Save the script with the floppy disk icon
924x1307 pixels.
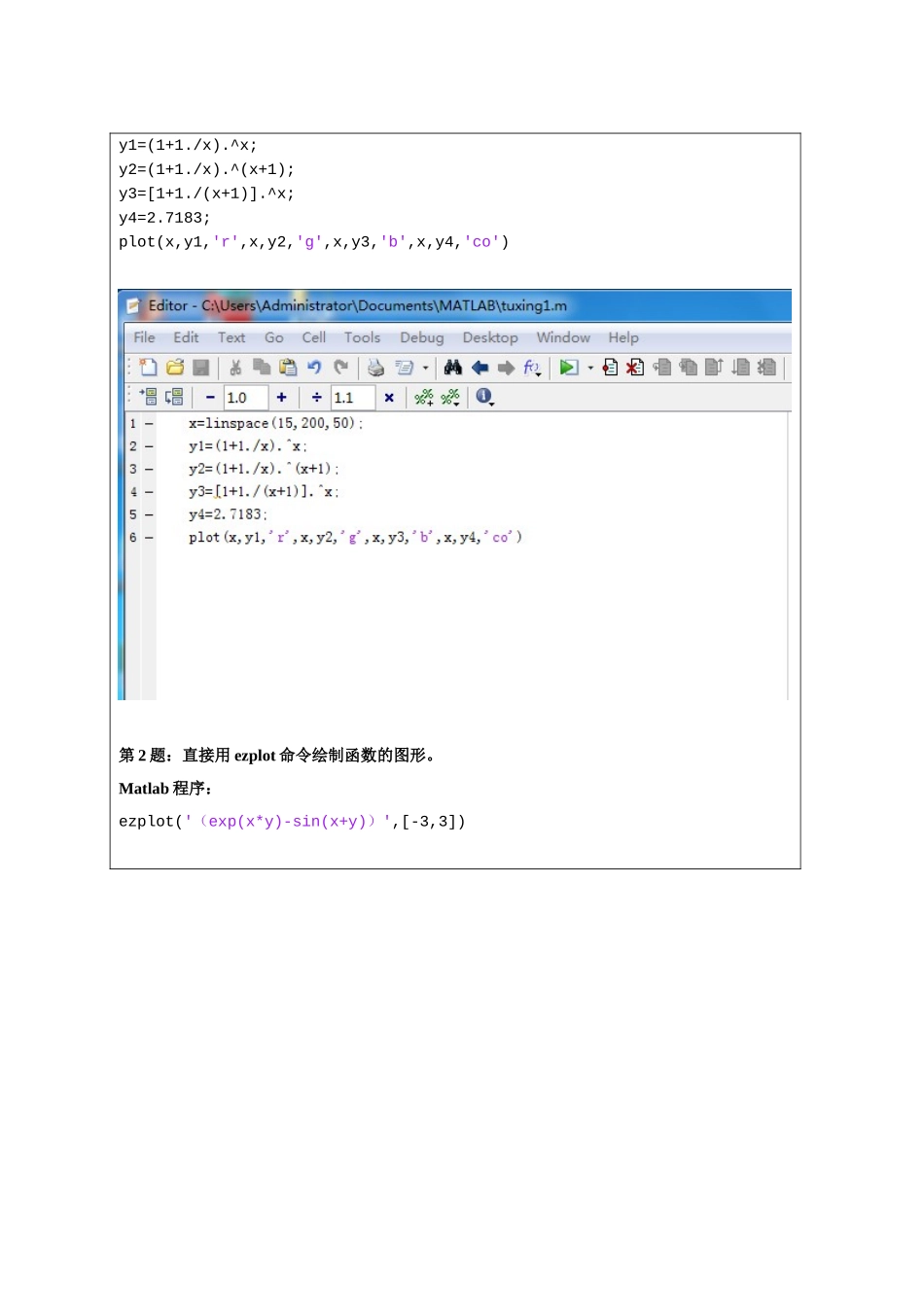tap(201, 368)
